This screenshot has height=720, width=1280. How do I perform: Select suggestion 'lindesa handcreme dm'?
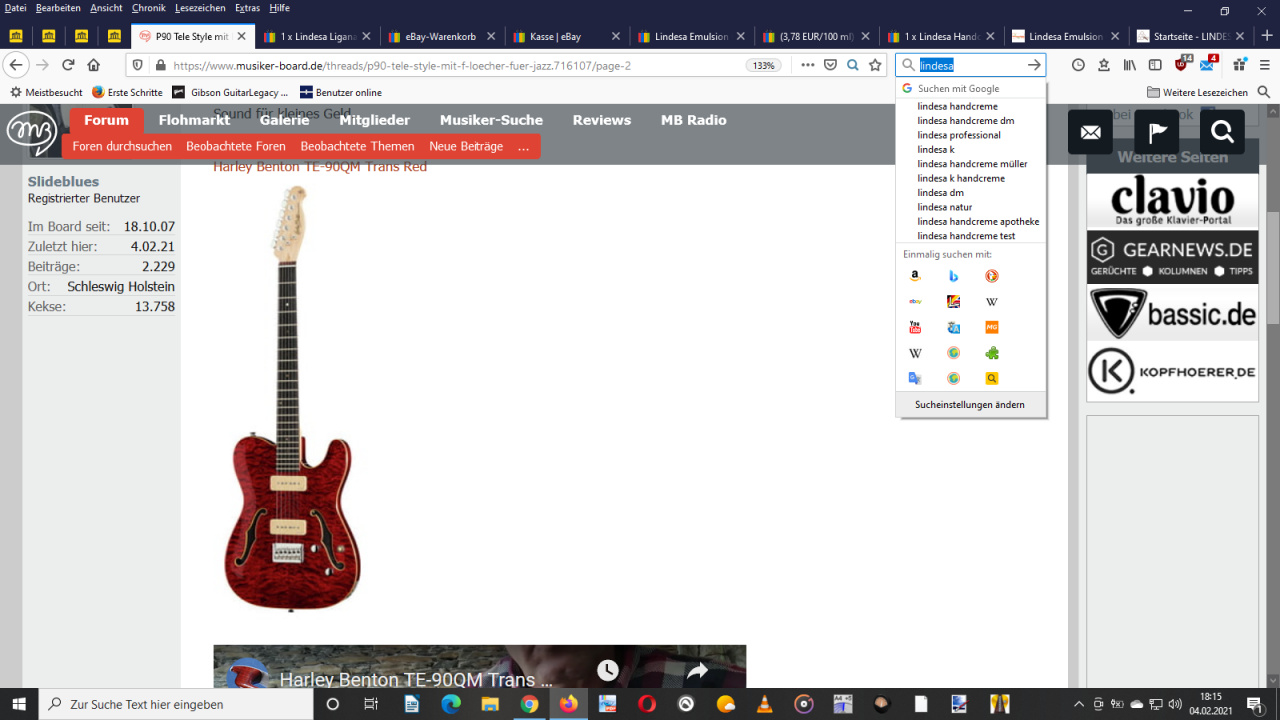click(x=966, y=120)
